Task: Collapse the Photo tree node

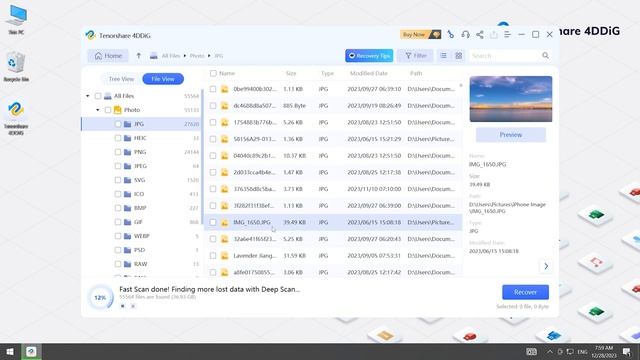Action: point(98,110)
